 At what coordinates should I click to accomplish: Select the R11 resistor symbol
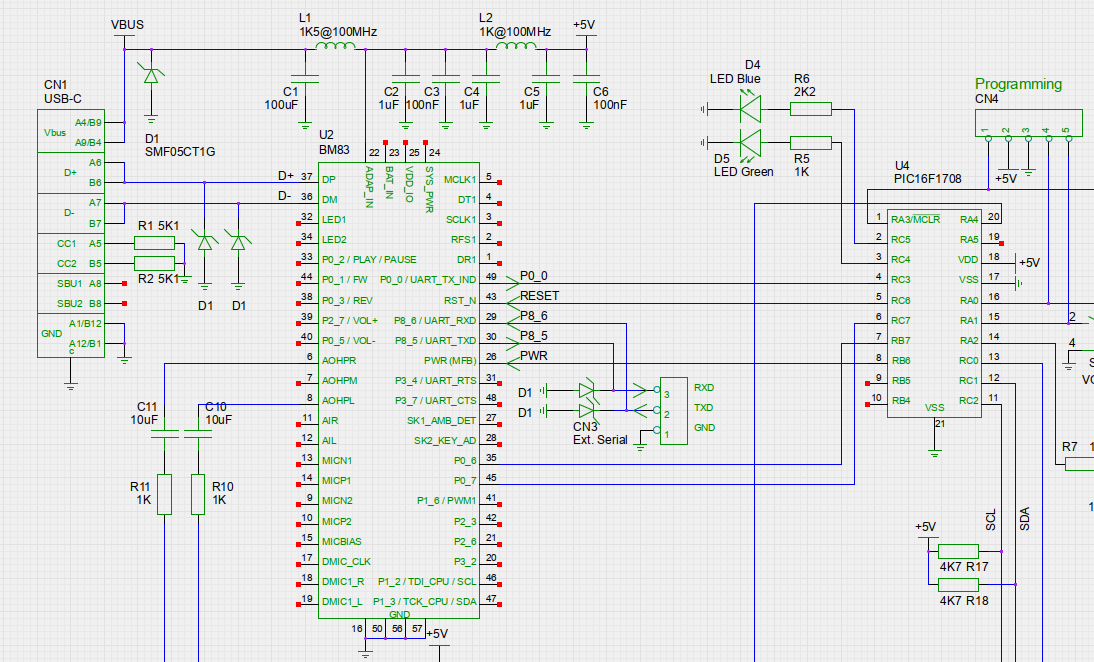click(165, 495)
